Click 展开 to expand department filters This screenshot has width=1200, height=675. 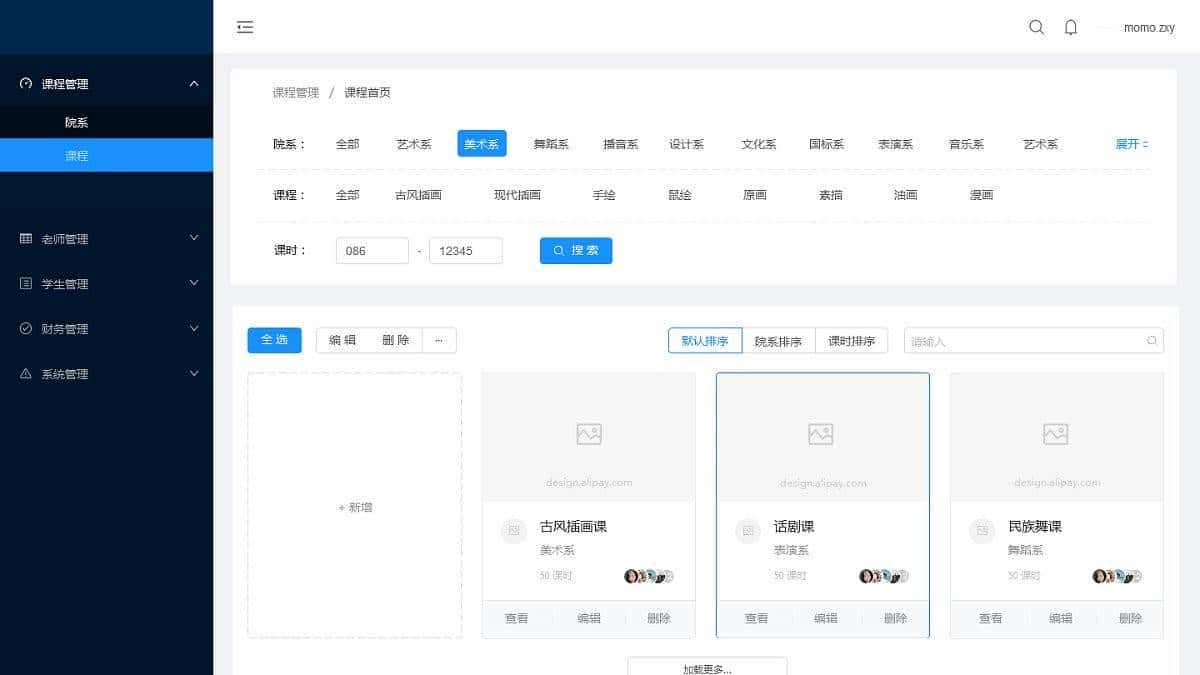(1128, 143)
